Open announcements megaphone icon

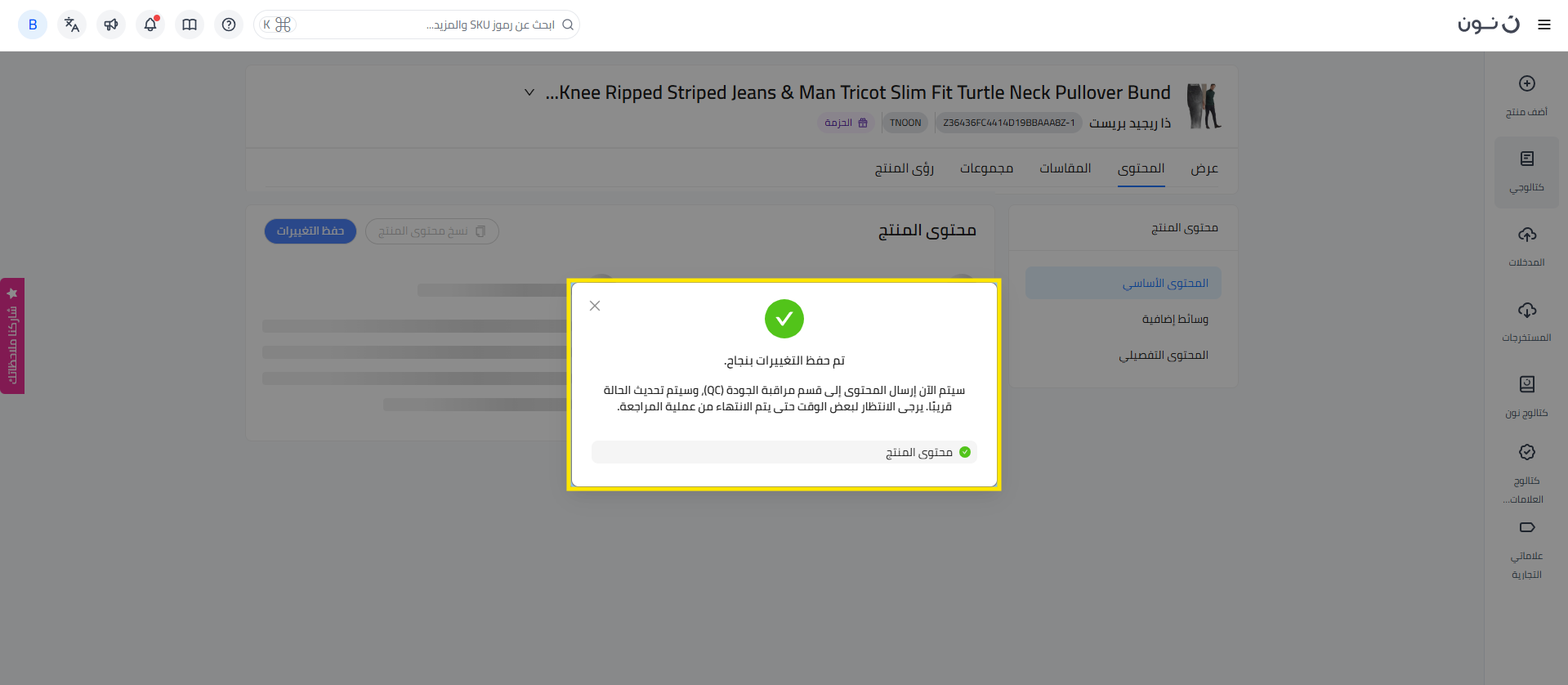[x=111, y=25]
